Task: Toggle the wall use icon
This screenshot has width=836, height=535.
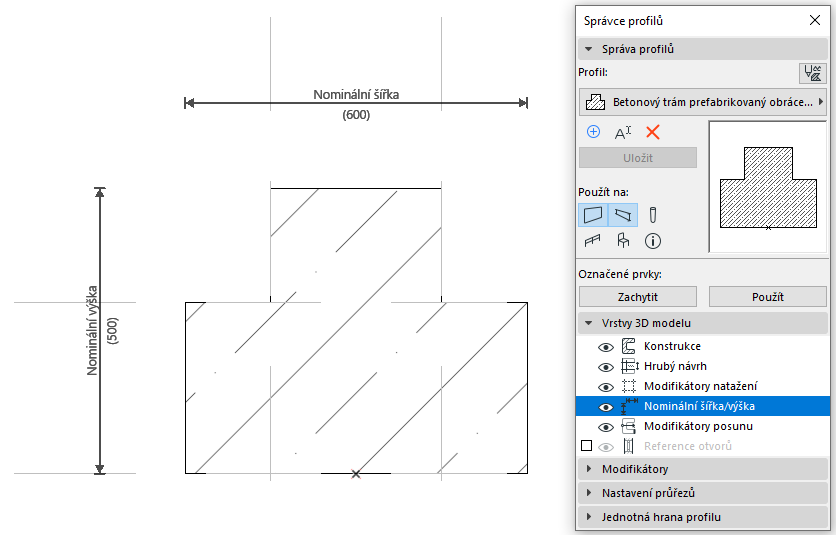Action: pos(593,215)
